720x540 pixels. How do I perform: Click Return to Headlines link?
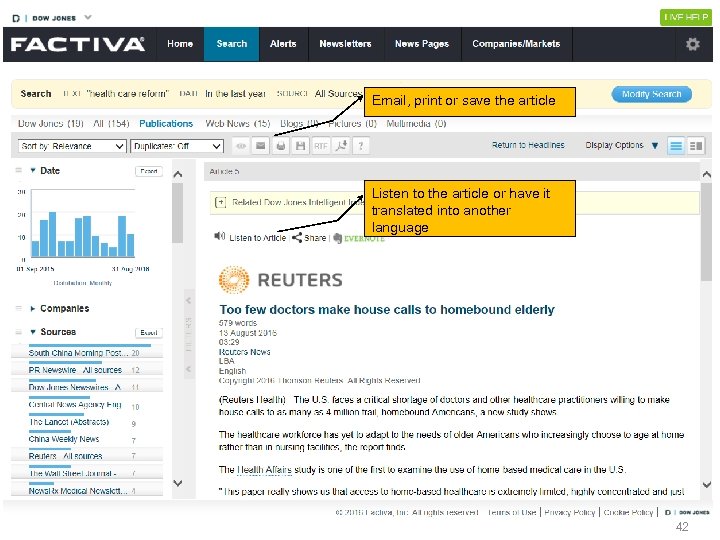tap(528, 145)
